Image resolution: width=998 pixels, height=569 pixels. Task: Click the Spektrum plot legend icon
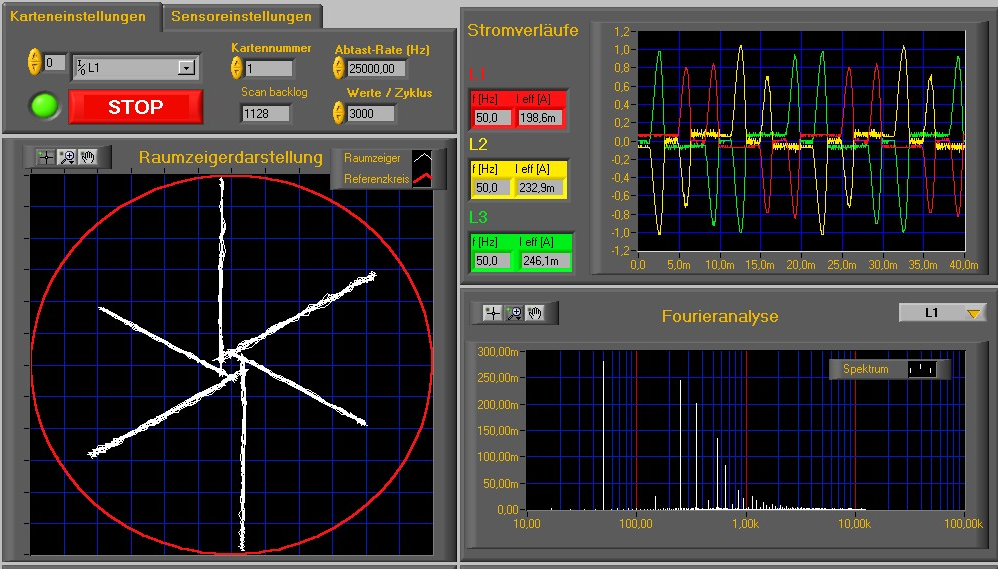click(921, 369)
